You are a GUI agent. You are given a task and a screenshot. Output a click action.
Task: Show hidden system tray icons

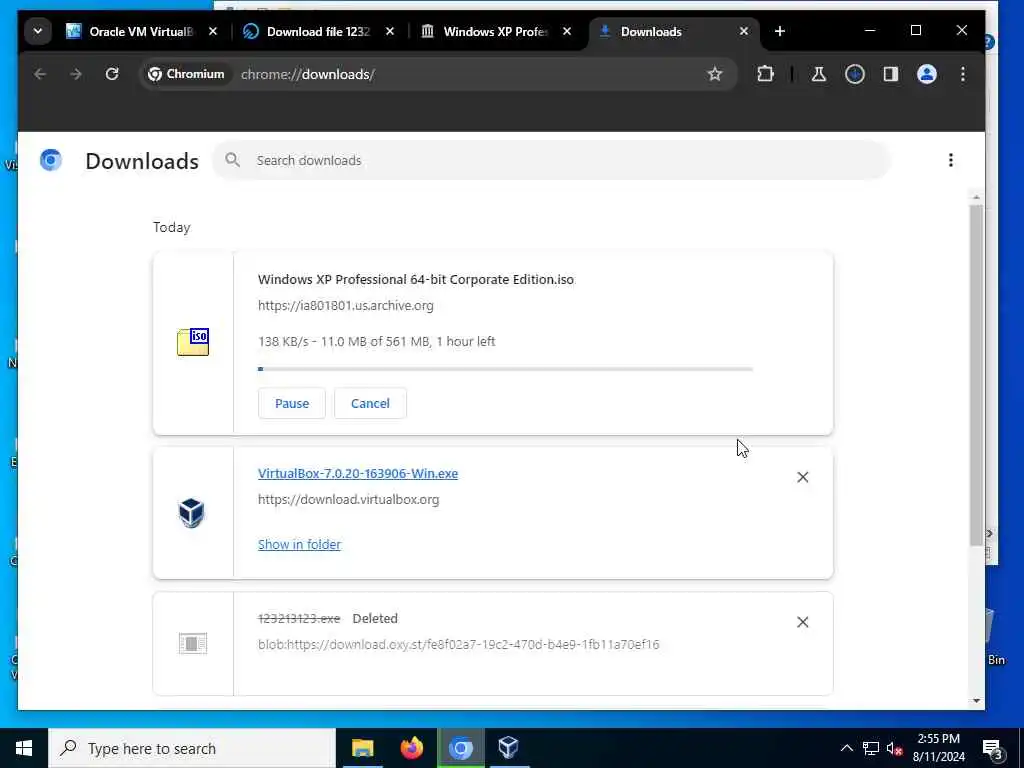click(x=846, y=748)
